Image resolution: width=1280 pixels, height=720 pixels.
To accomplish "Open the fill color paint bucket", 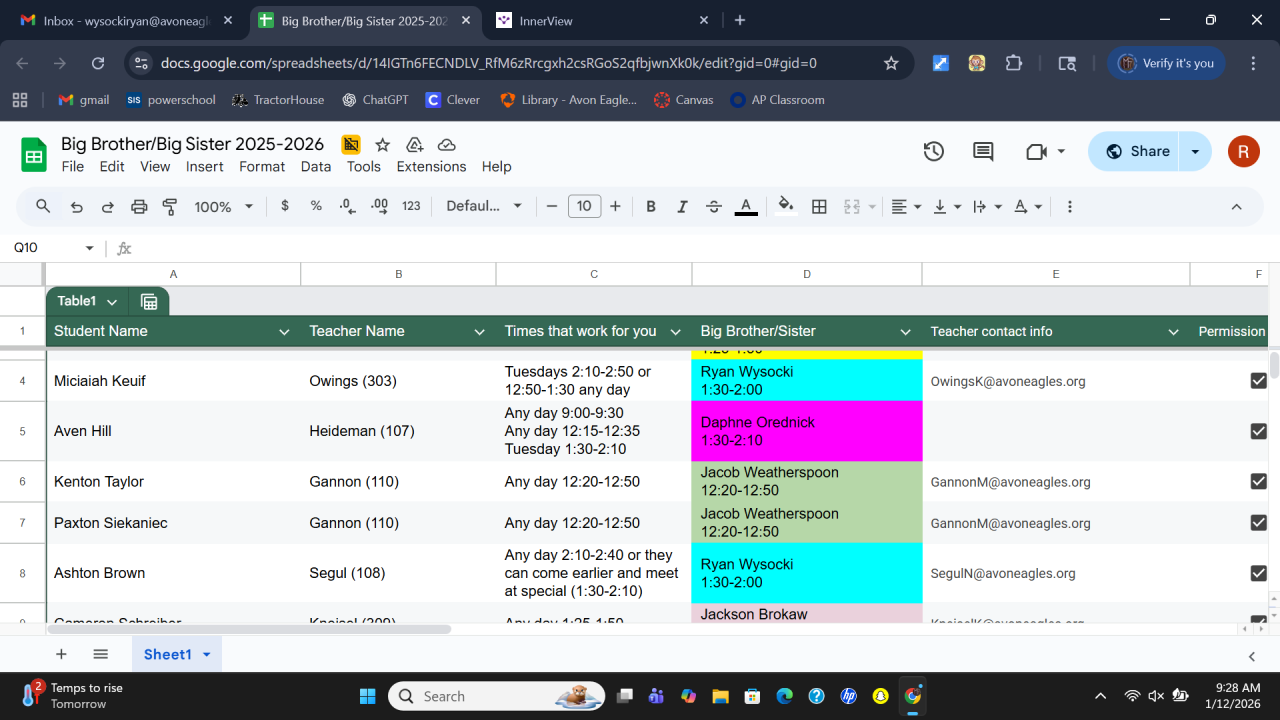I will (786, 207).
